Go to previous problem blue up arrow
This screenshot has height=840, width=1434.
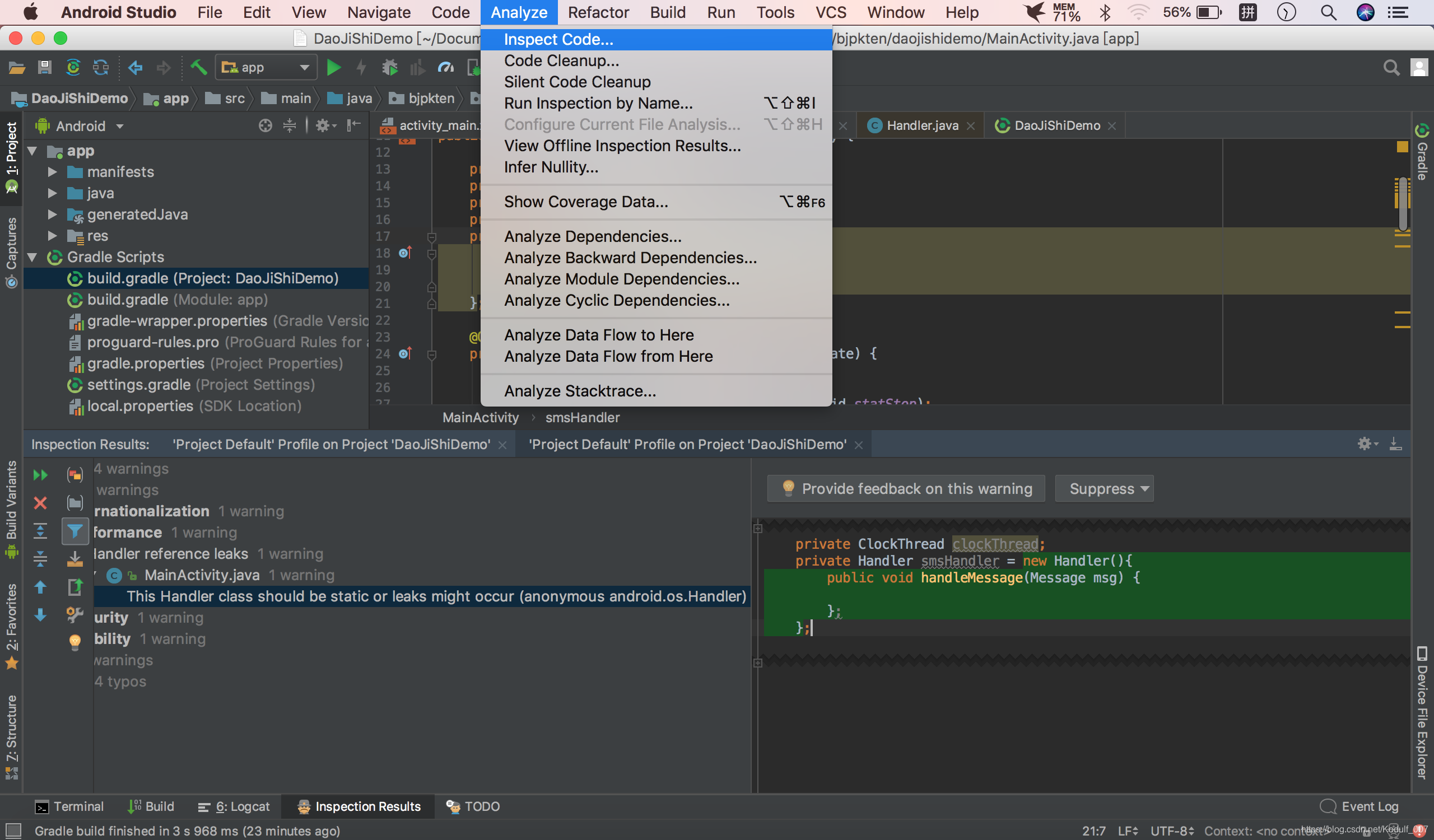point(40,587)
